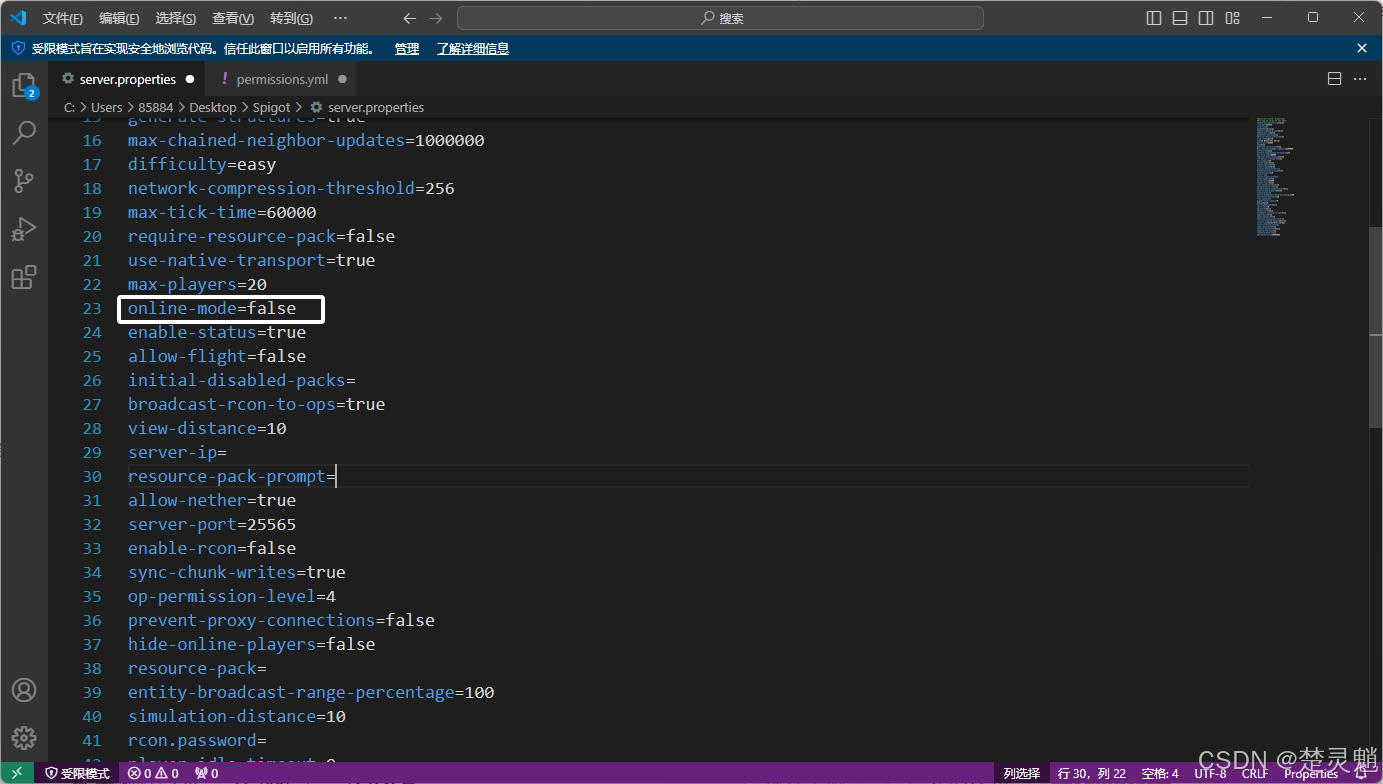Open the Accounts menu icon
This screenshot has height=784, width=1383.
click(24, 690)
